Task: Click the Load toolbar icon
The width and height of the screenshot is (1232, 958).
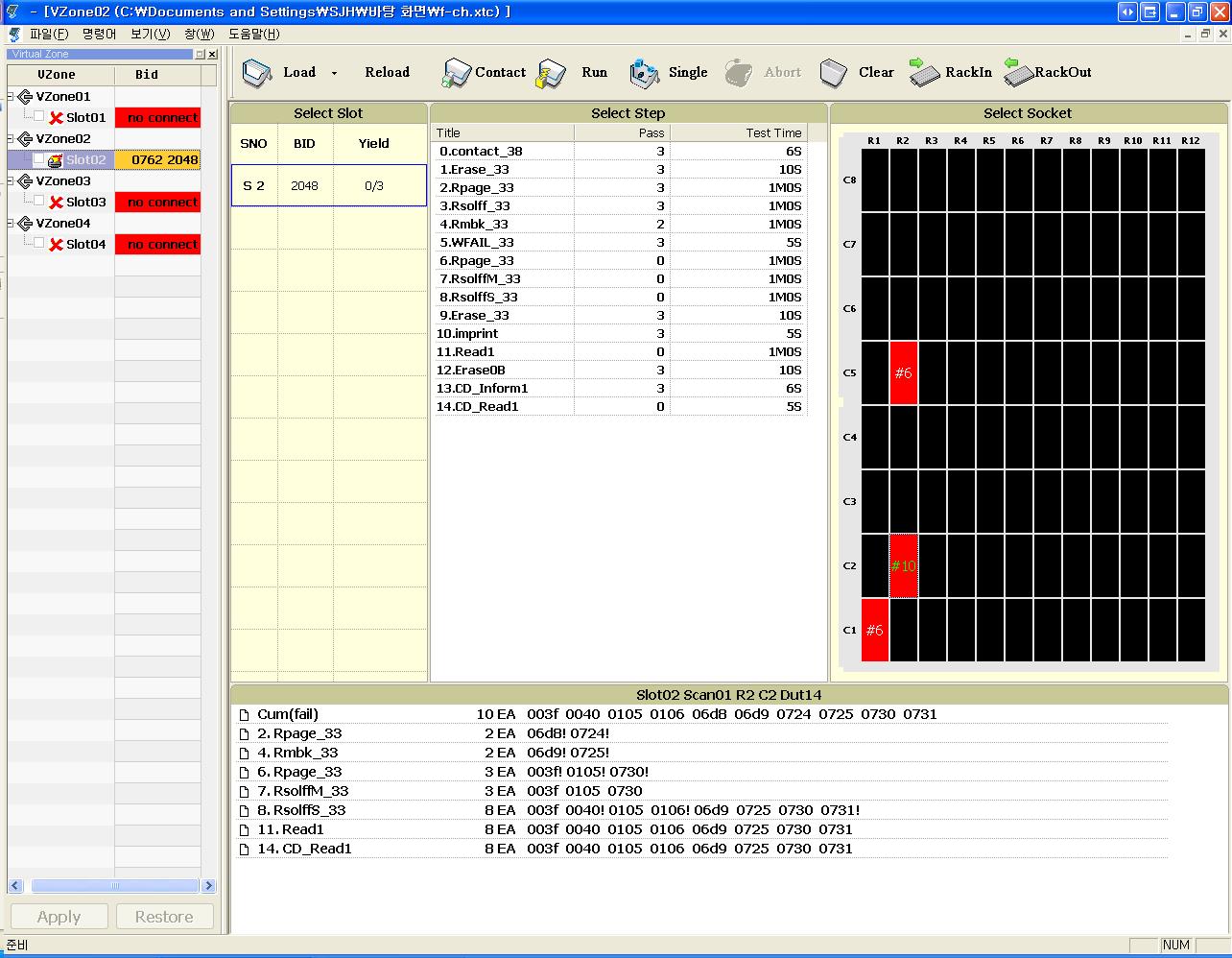Action: pyautogui.click(x=257, y=72)
